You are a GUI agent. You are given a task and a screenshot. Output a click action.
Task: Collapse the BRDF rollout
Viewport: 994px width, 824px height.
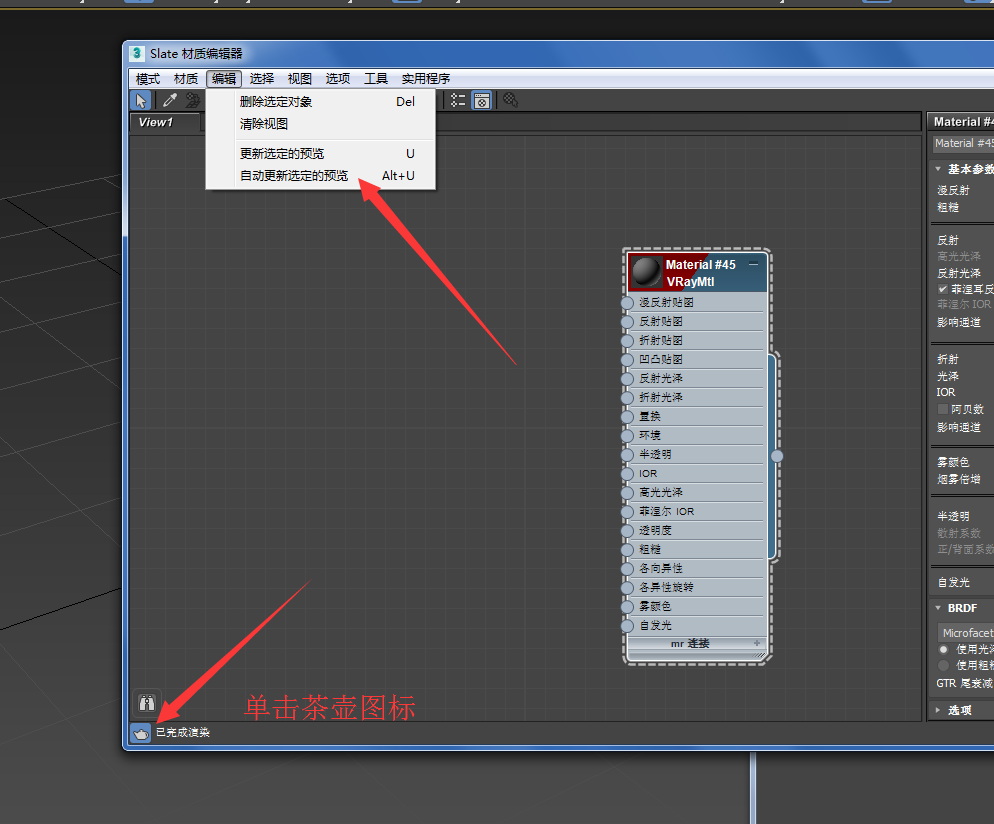(938, 608)
